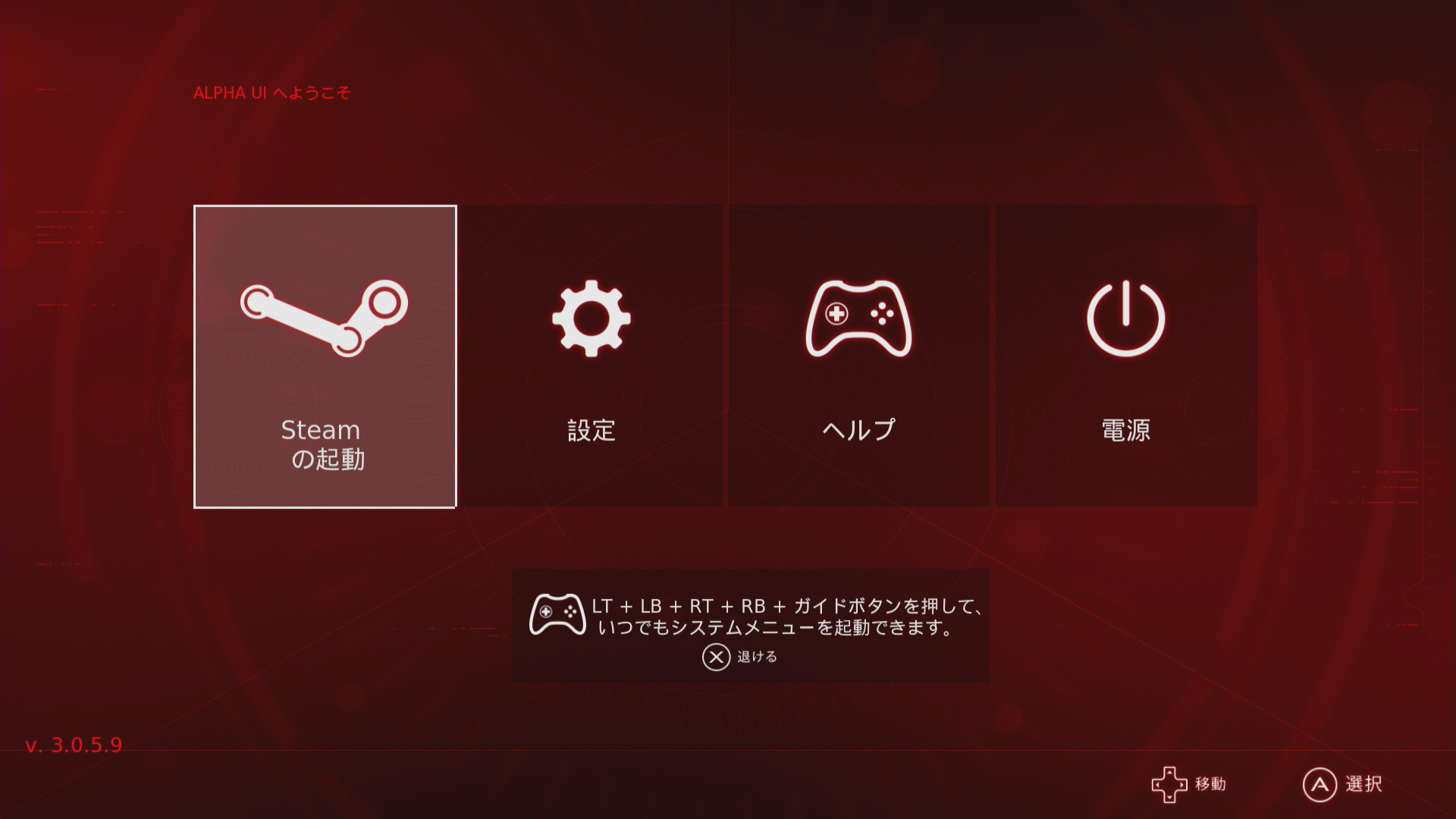Open the 電源 tile
The width and height of the screenshot is (1456, 819).
1126,356
